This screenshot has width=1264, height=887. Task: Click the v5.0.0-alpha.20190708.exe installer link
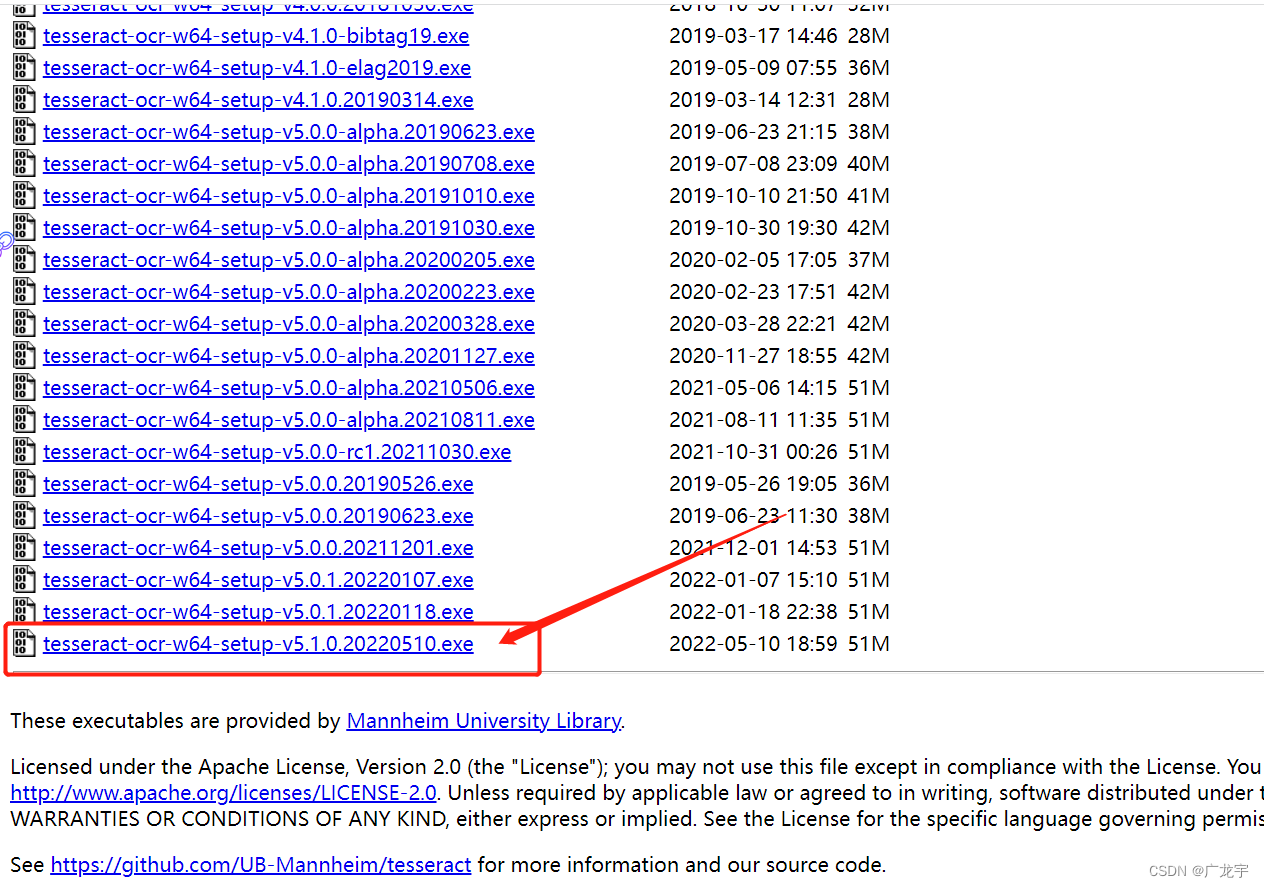tap(289, 164)
